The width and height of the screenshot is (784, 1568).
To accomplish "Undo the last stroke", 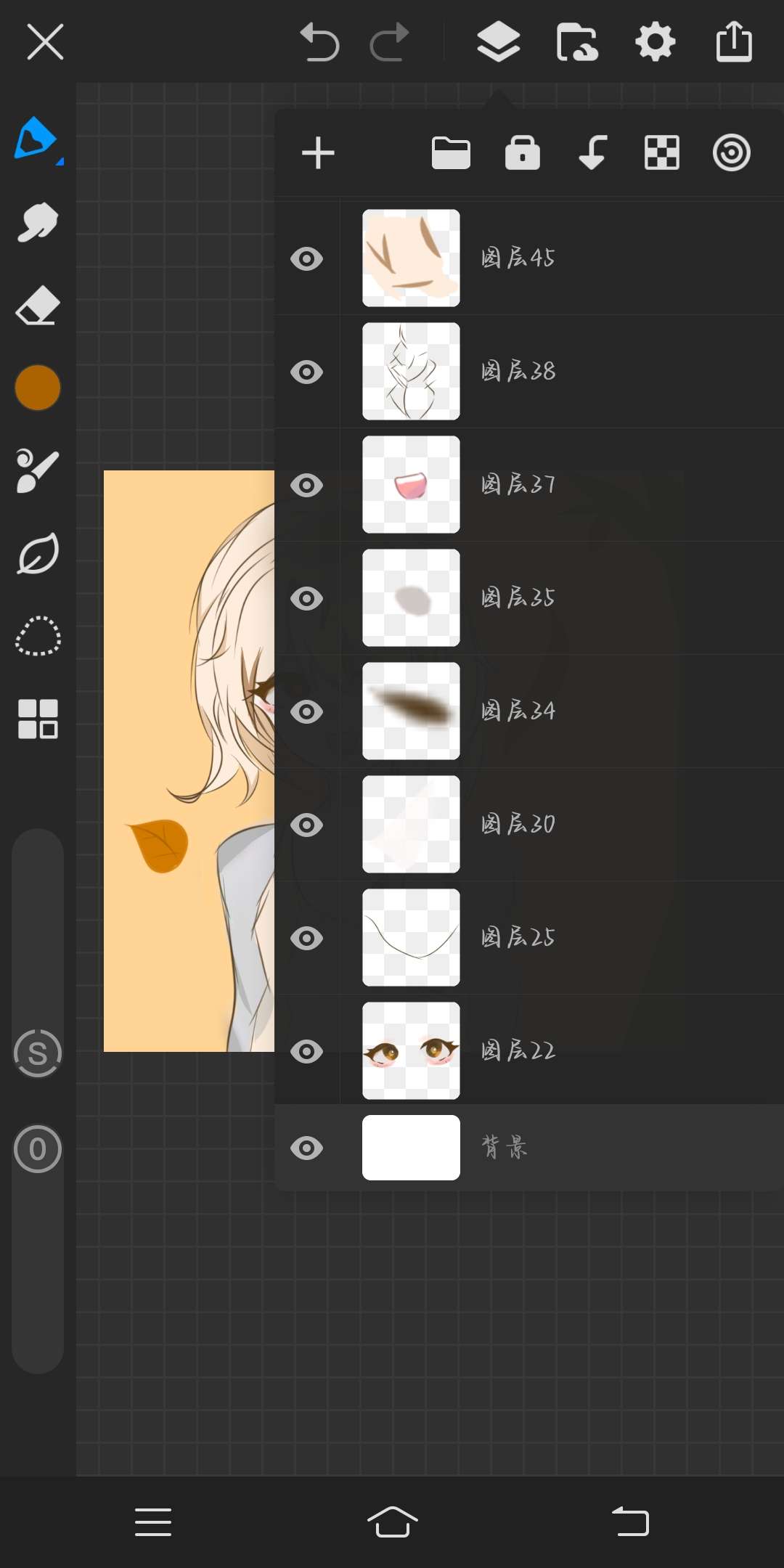I will point(319,42).
